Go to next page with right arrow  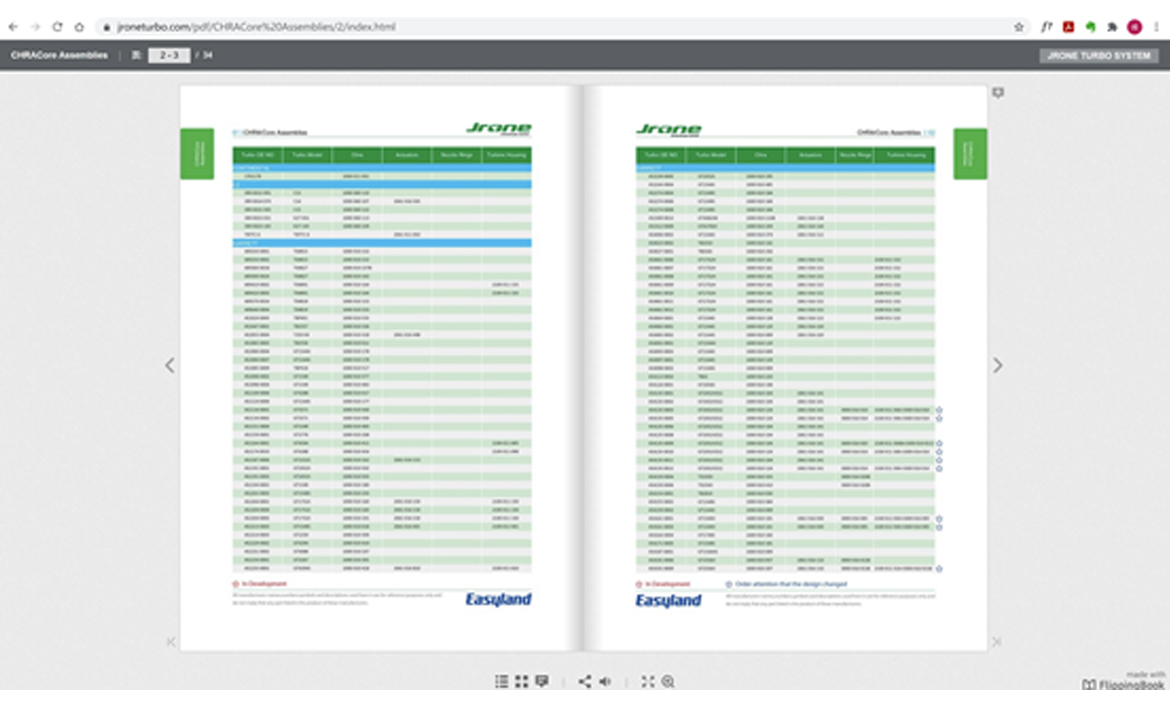coord(998,365)
